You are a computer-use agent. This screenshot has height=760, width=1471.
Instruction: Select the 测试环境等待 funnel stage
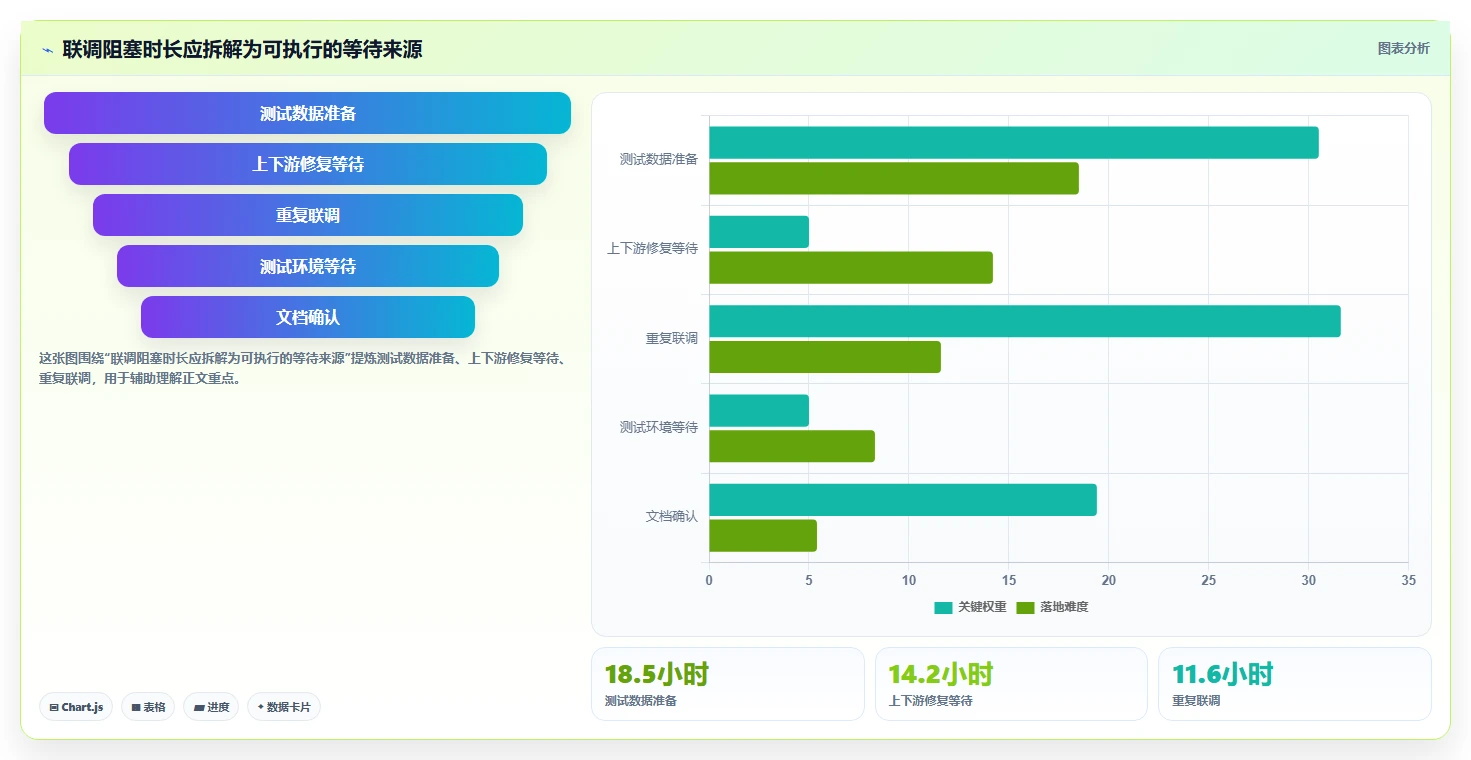307,266
